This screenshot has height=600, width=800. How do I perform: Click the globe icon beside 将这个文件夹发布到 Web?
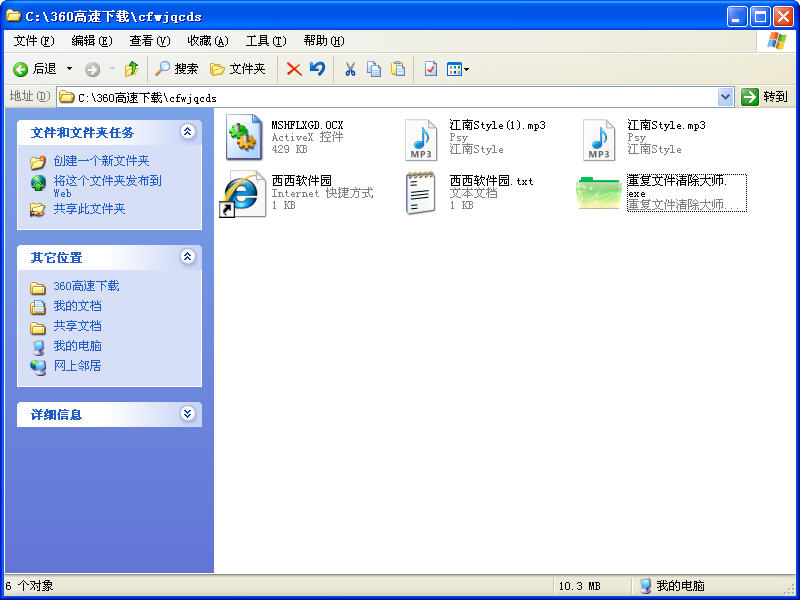(x=38, y=183)
